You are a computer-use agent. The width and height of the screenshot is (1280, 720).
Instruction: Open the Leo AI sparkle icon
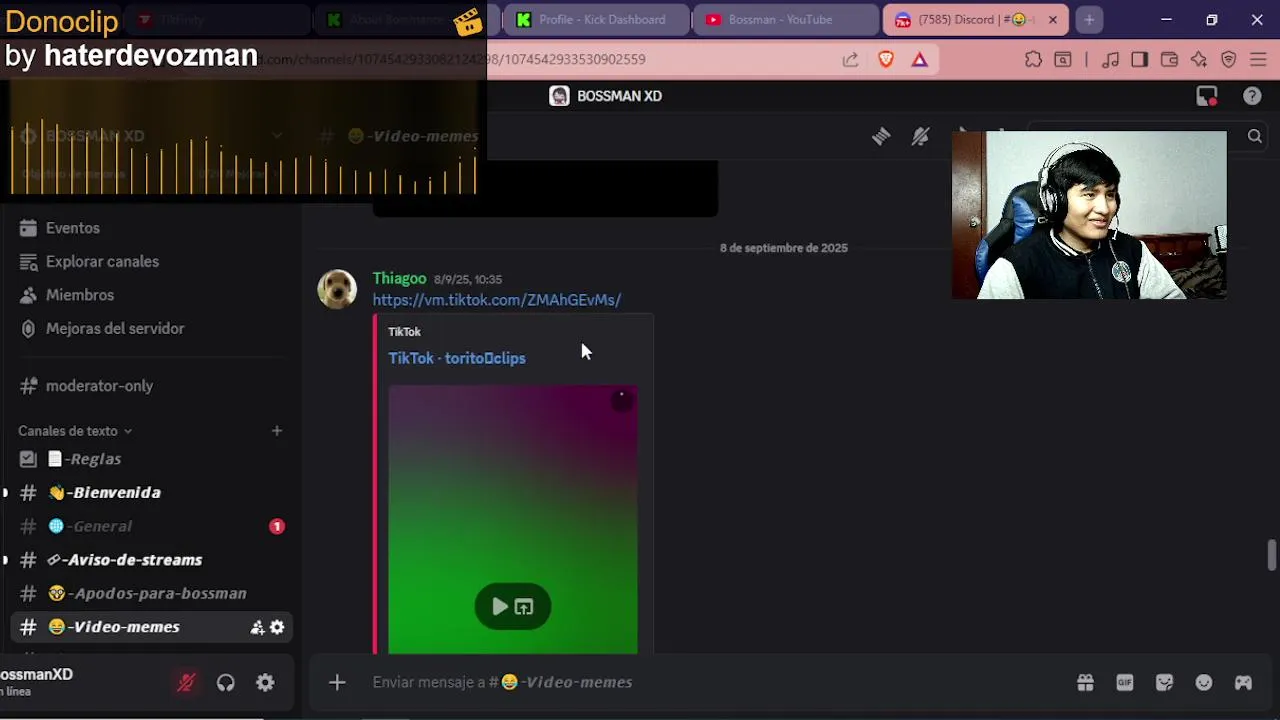pos(1199,60)
